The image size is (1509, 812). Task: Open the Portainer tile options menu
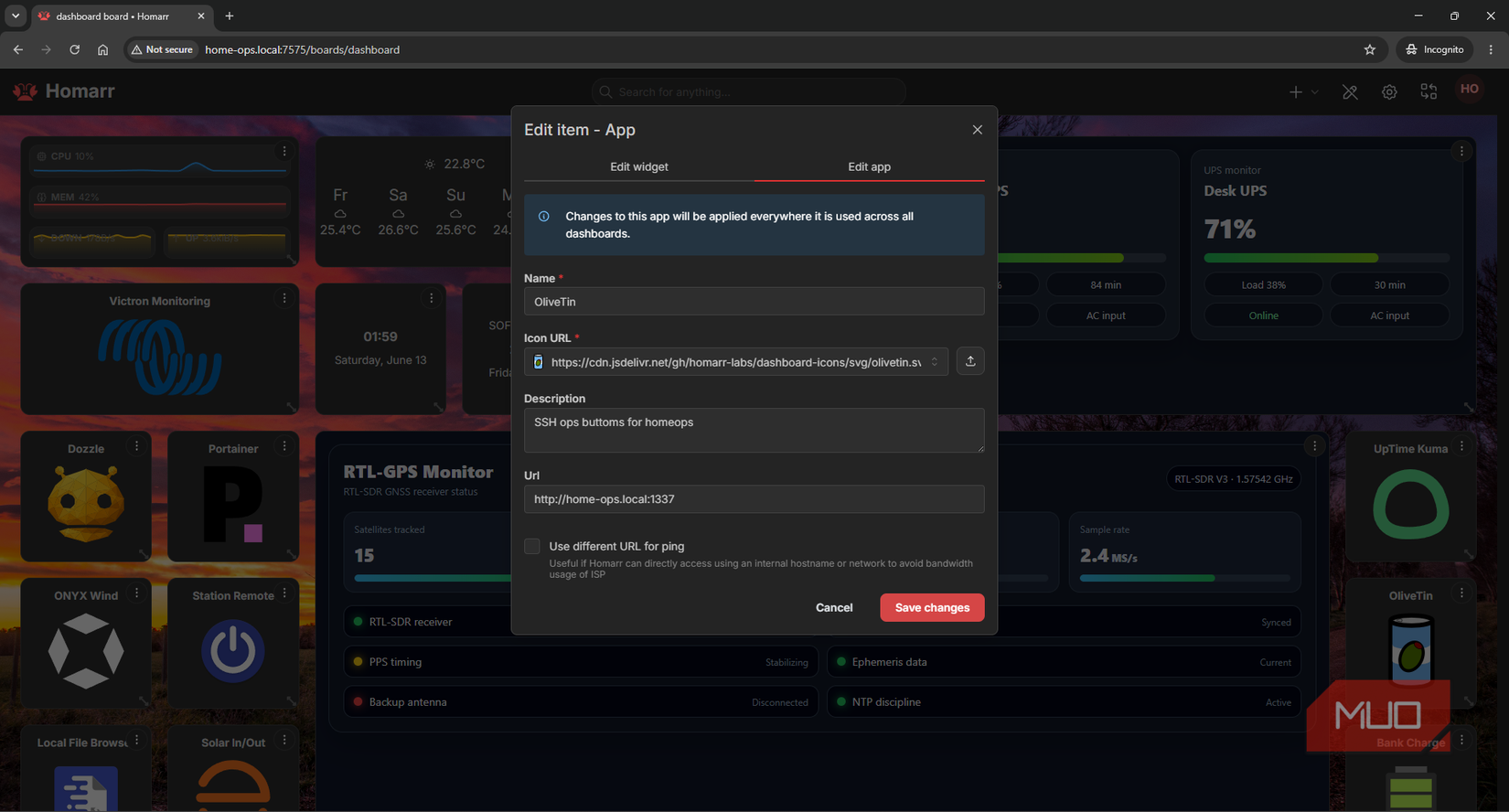point(284,446)
